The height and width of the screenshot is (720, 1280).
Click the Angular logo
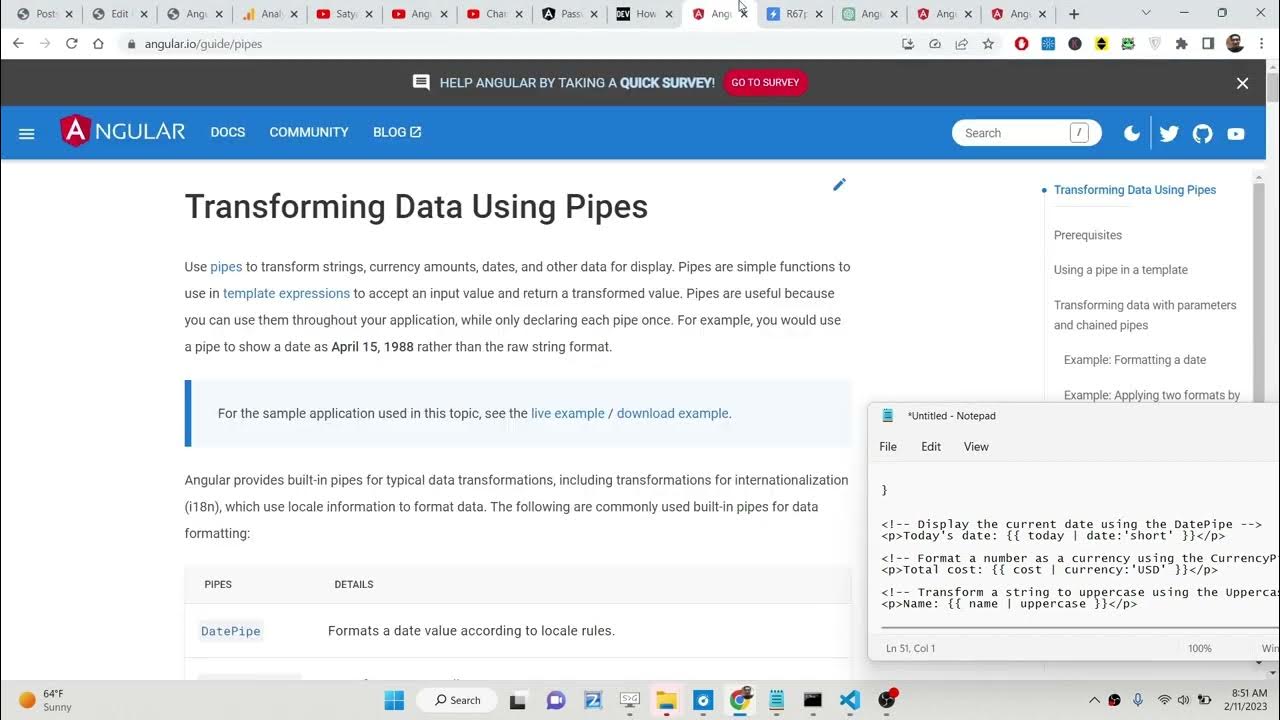pyautogui.click(x=123, y=132)
